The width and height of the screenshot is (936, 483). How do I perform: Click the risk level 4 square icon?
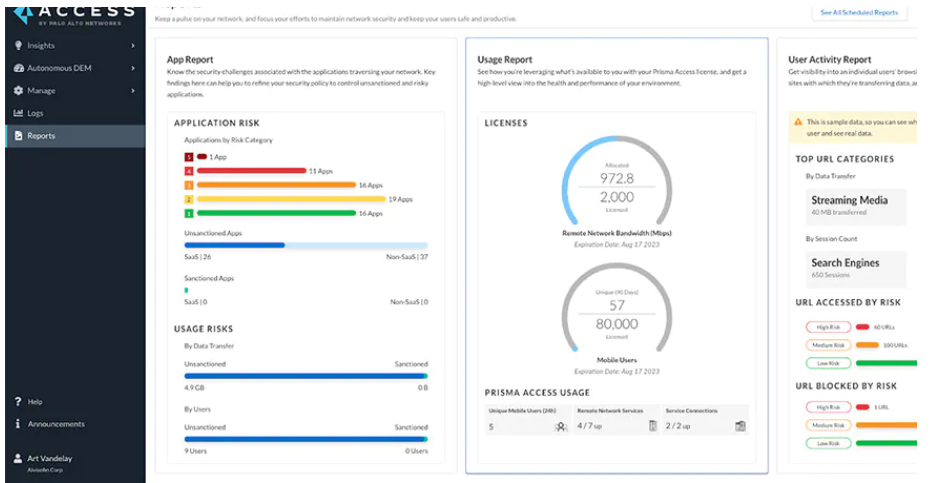(x=189, y=171)
